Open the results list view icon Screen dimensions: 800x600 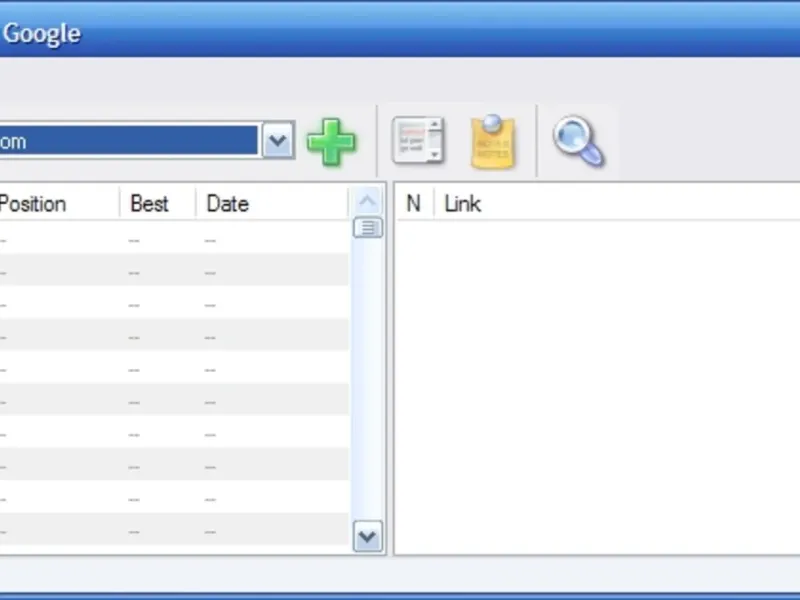(x=418, y=140)
